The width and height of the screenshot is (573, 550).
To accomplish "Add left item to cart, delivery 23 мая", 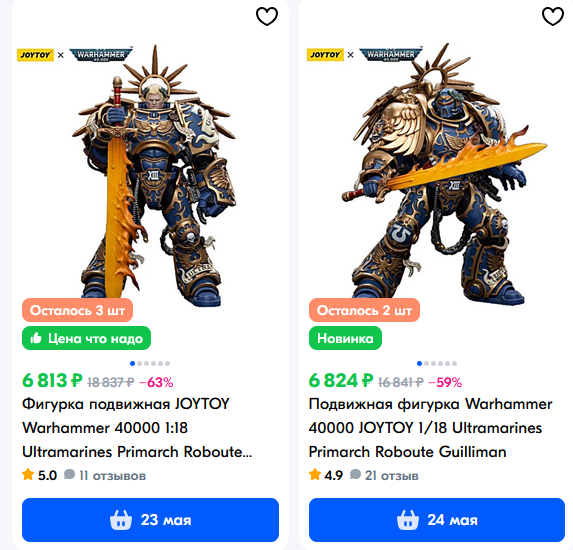I will coord(150,520).
